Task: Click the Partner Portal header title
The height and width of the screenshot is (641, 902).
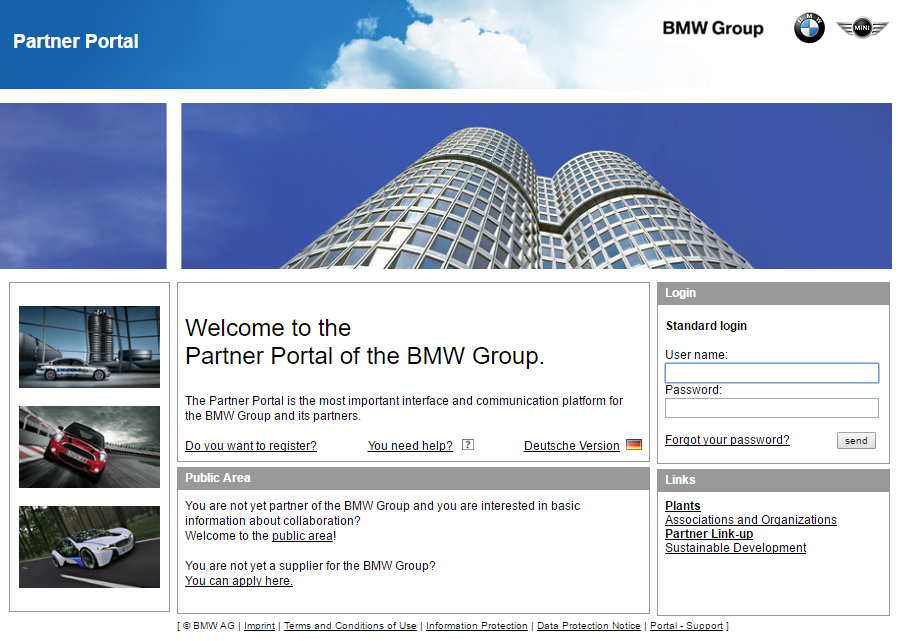Action: tap(75, 41)
